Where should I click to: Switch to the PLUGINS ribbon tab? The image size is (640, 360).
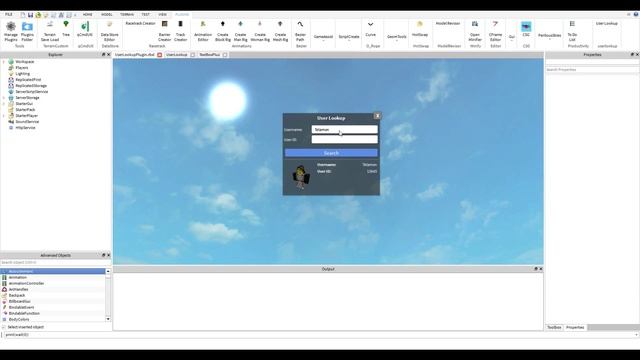(x=182, y=15)
